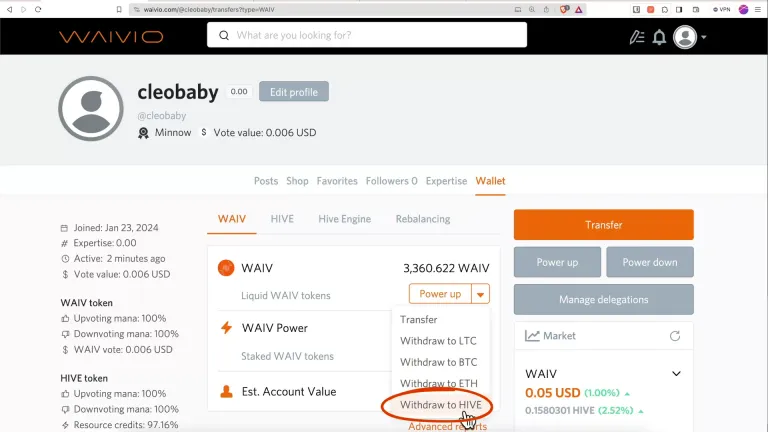The width and height of the screenshot is (768, 432).
Task: Click the WAIVIO logo
Action: (111, 37)
